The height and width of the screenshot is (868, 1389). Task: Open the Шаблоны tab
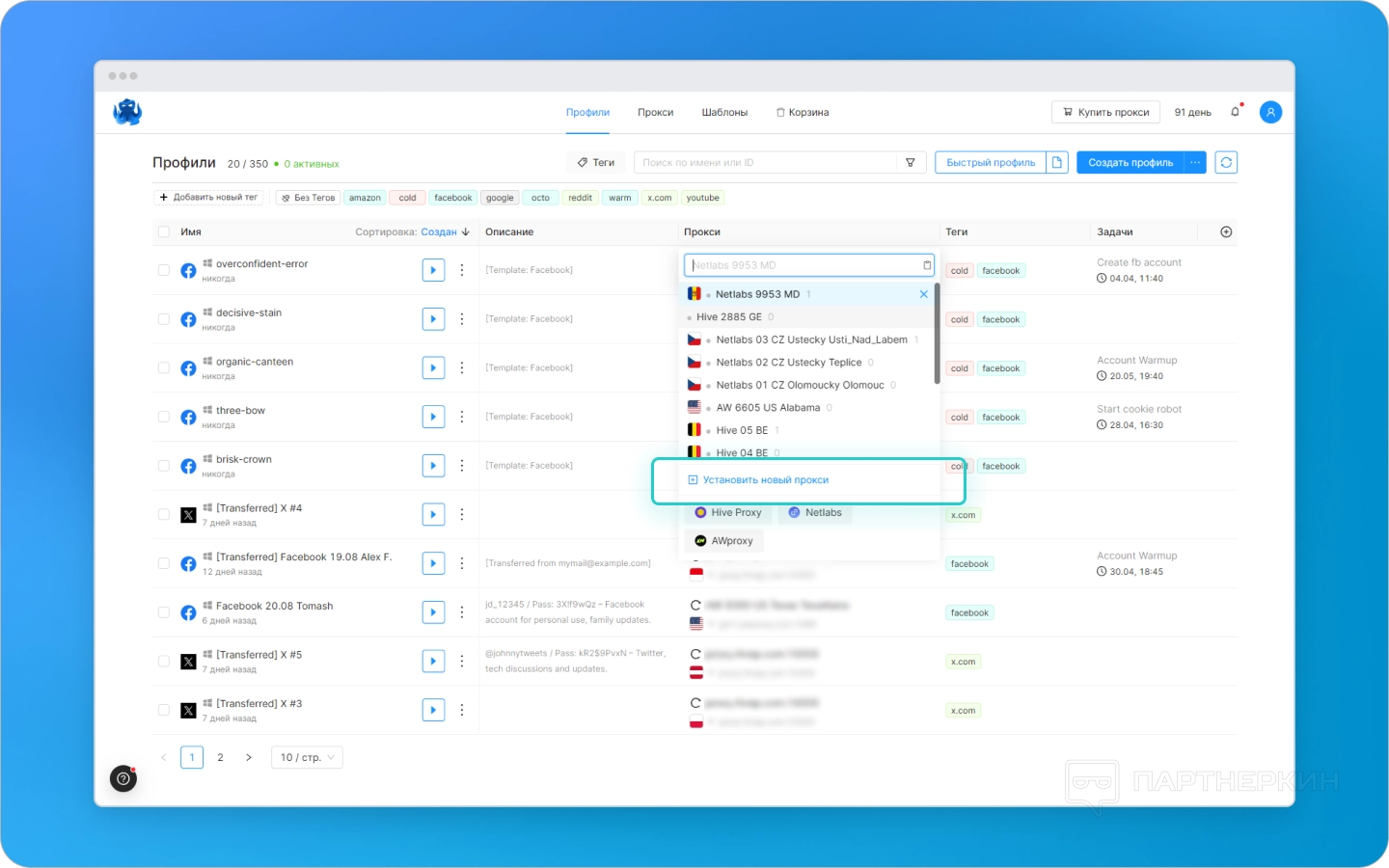coord(724,112)
